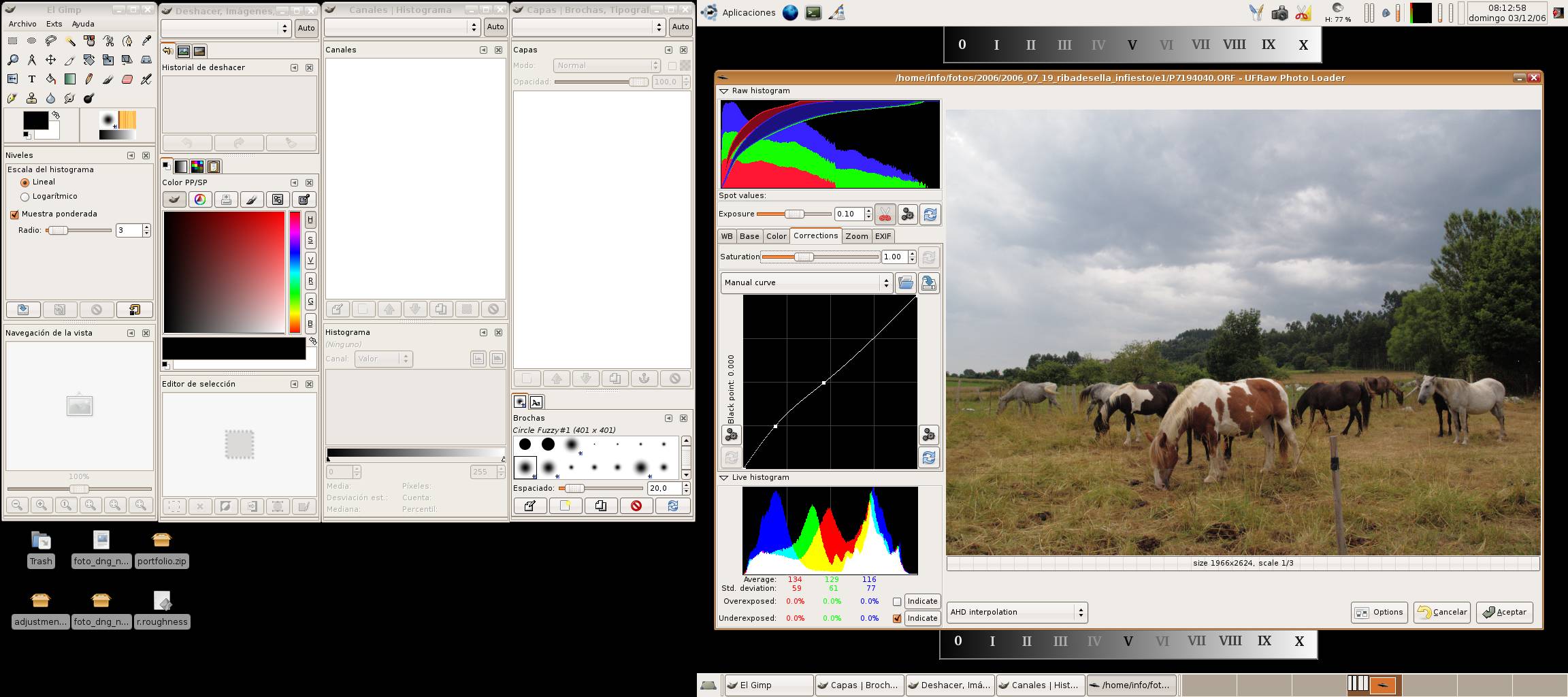Switch to the Color tab in UFRaw

click(x=776, y=236)
